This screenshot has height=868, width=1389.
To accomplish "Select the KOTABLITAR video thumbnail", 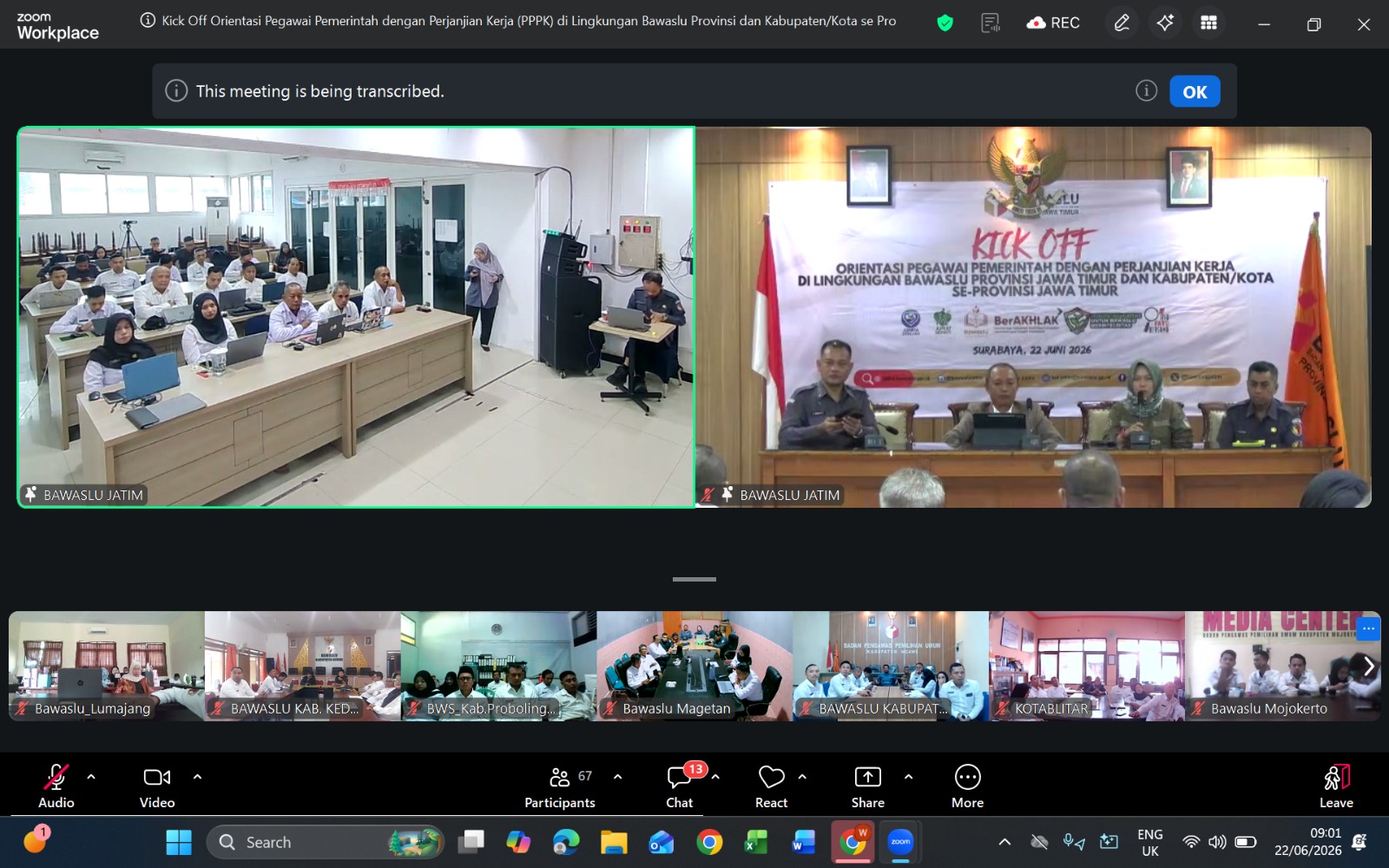I will tap(1088, 666).
